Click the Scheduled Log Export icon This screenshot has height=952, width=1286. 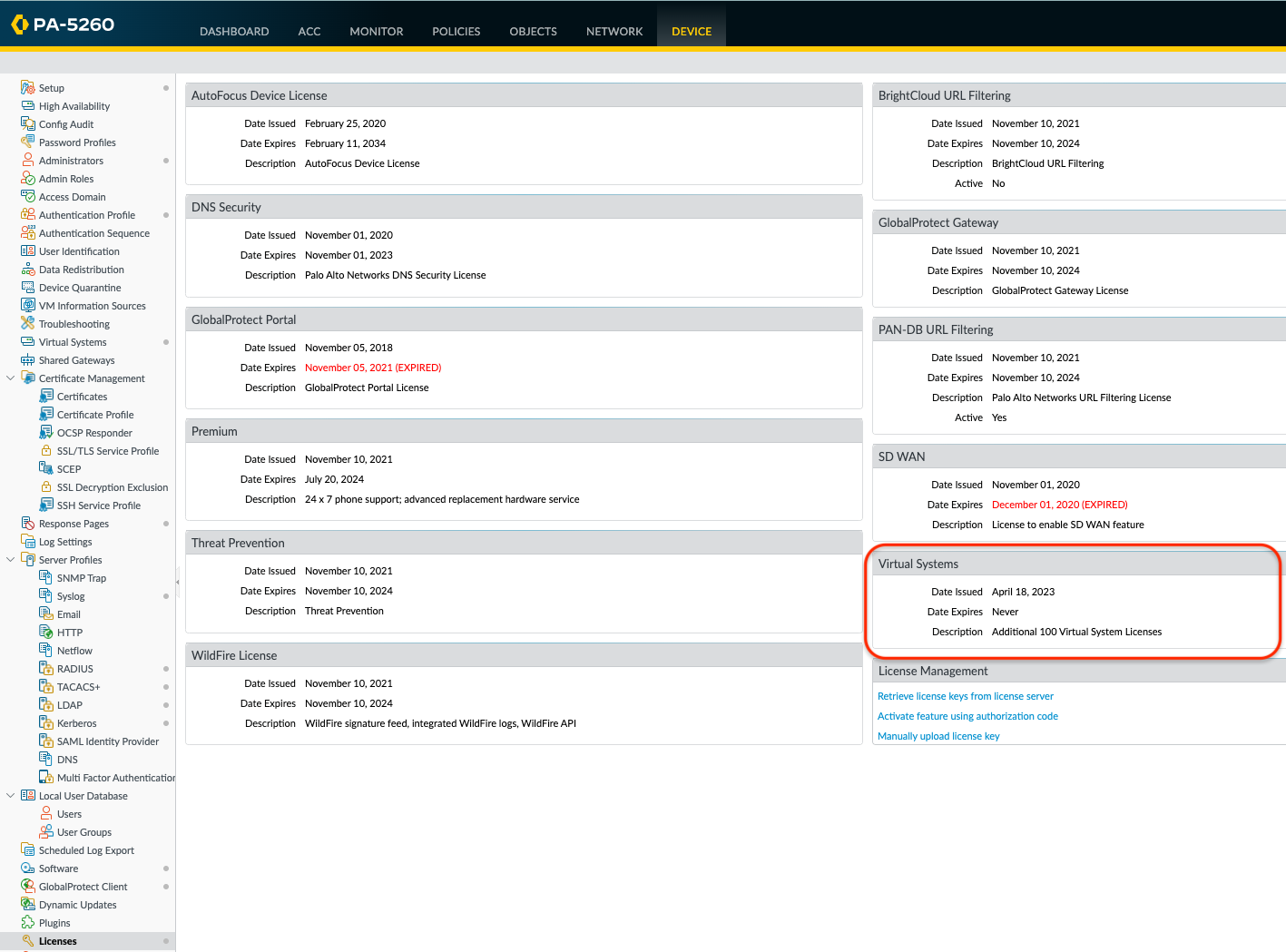(x=28, y=850)
